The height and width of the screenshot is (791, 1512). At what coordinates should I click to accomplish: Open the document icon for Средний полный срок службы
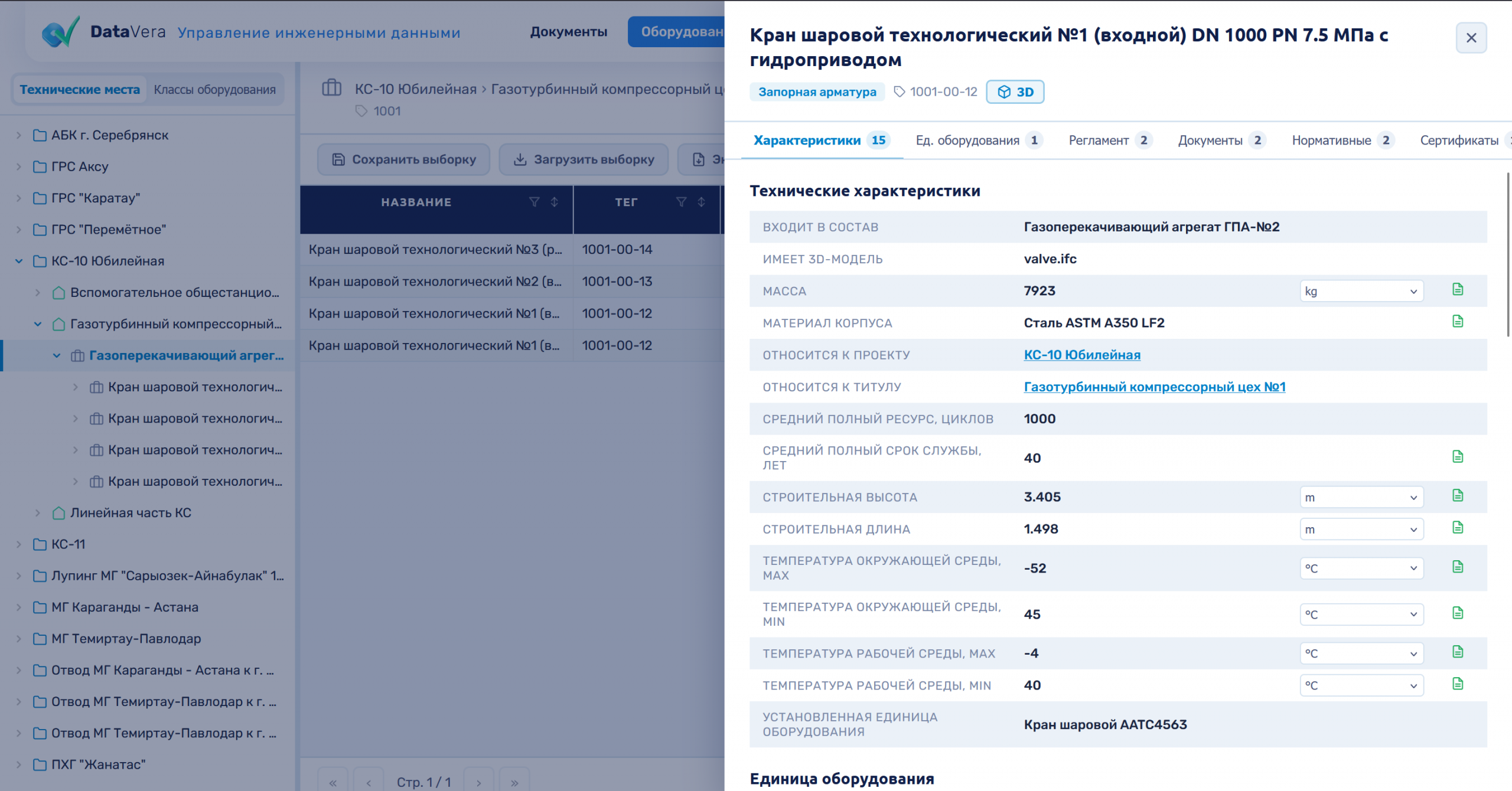coord(1458,456)
